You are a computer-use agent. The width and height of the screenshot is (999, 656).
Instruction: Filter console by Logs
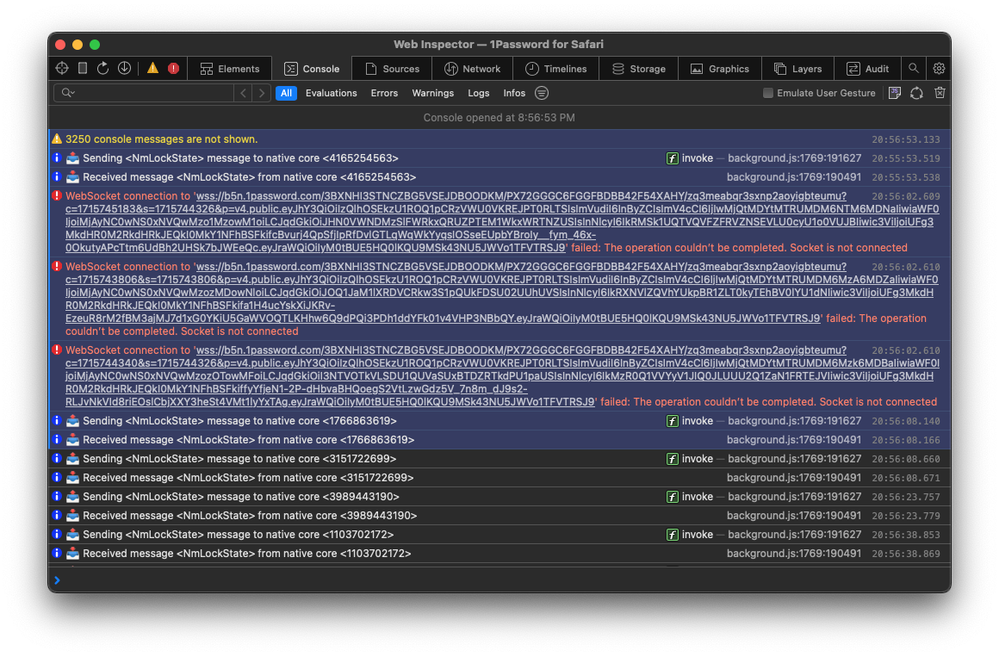[x=478, y=93]
